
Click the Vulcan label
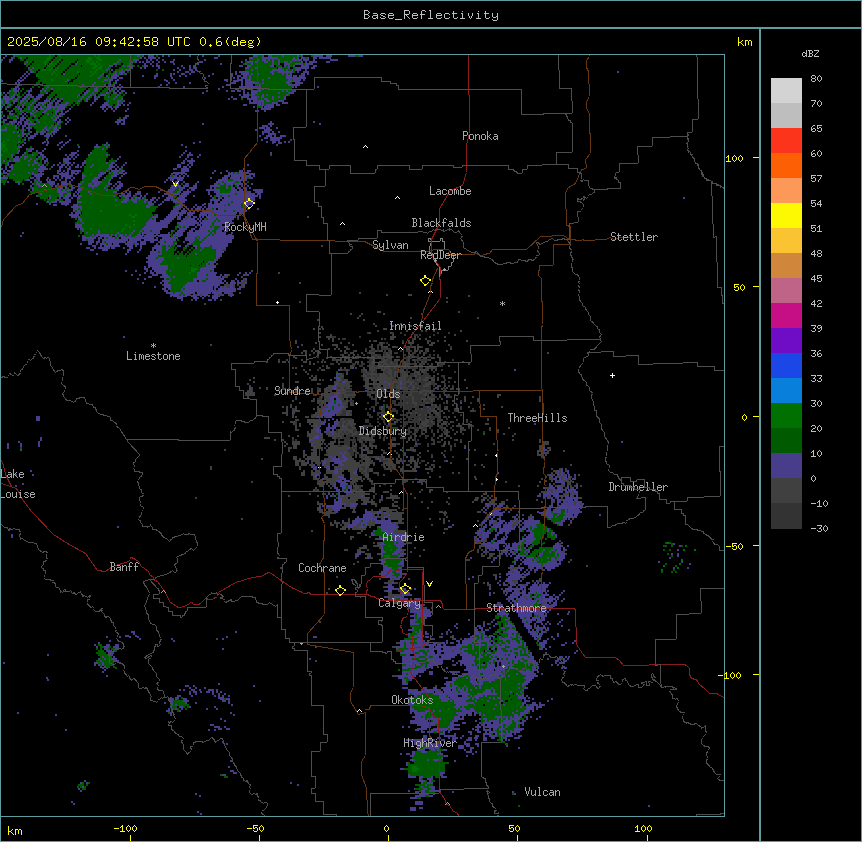[x=543, y=792]
